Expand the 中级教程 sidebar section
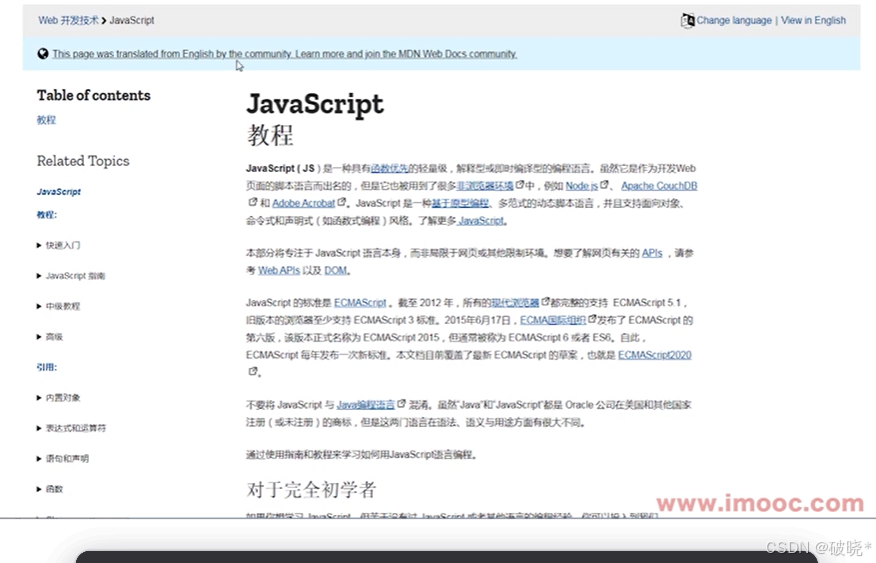 pos(58,306)
